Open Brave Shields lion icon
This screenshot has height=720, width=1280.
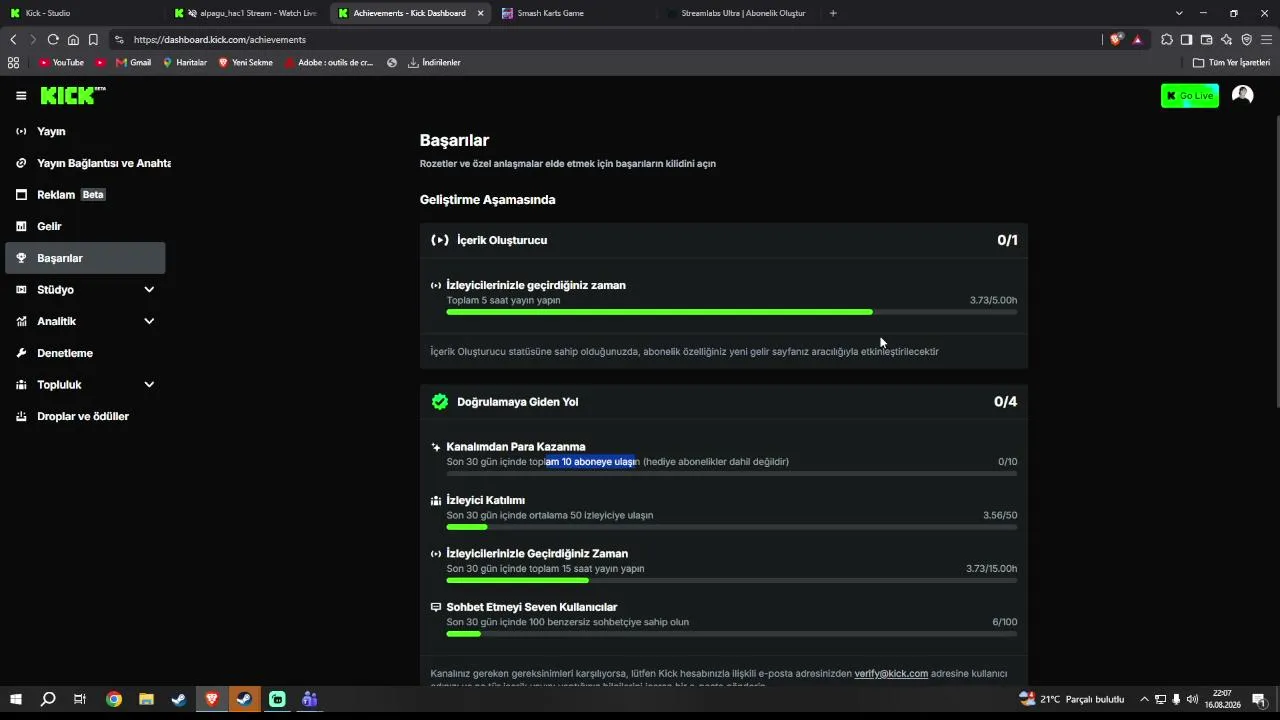click(x=1116, y=39)
